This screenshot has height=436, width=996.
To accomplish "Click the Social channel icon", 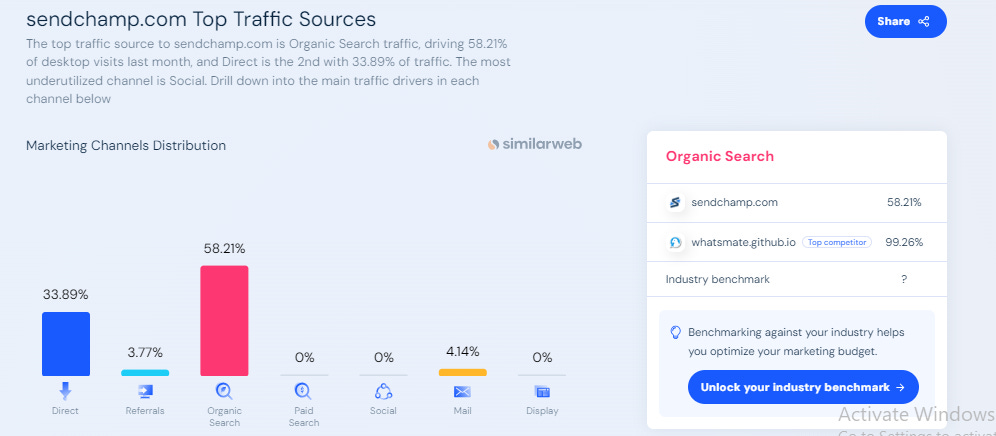I will (x=383, y=392).
